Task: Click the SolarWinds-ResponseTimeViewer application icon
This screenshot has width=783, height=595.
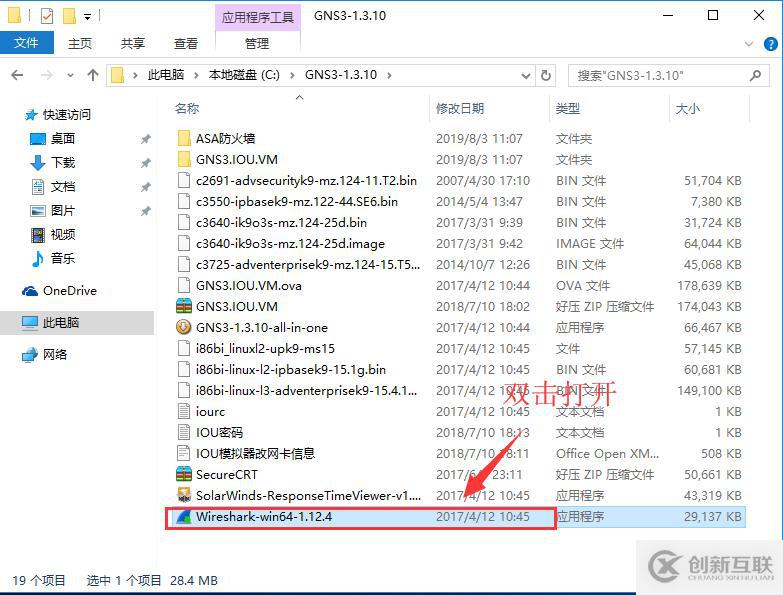Action: 184,495
